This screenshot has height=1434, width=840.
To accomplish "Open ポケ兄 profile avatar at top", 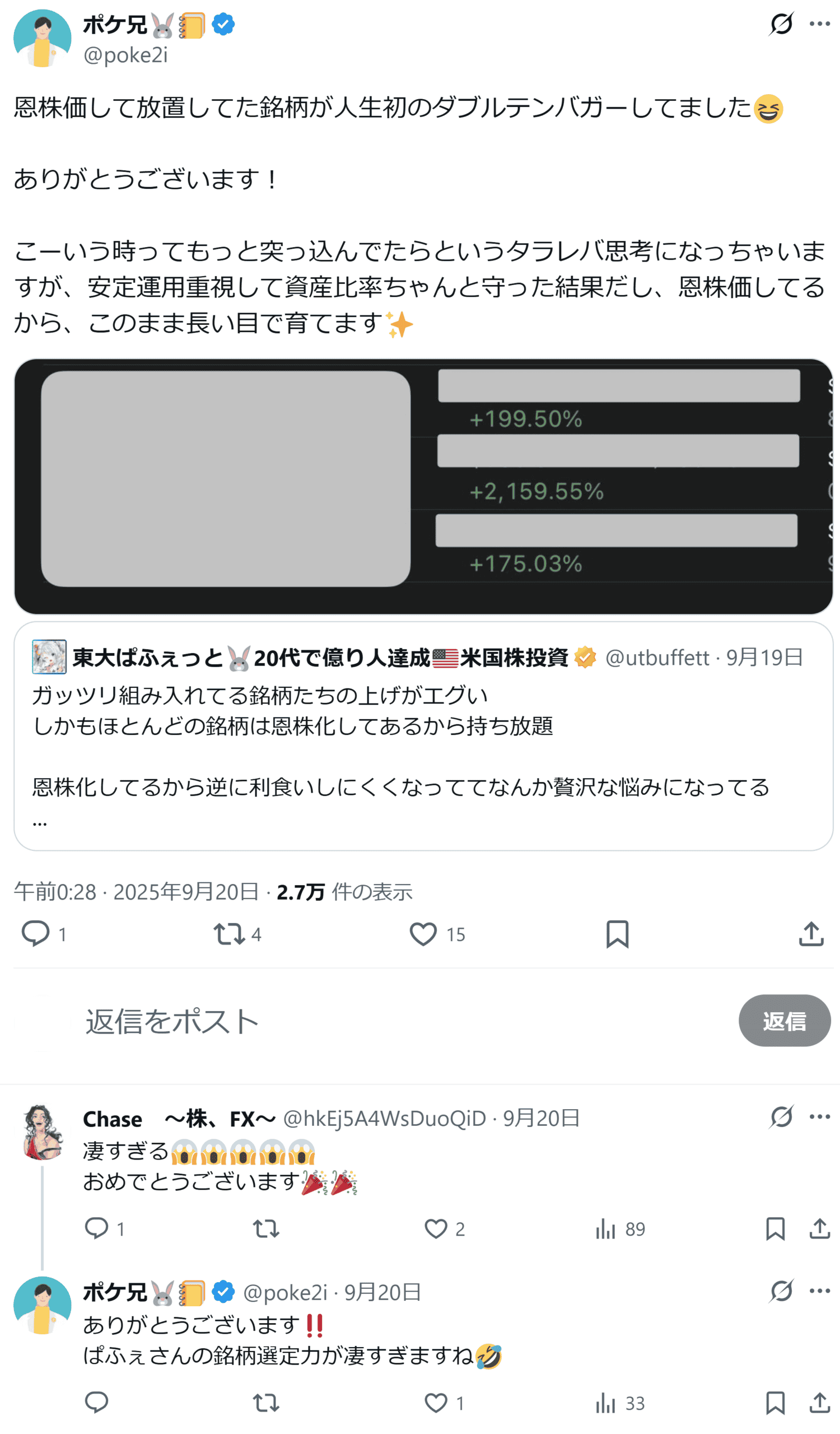I will 42,38.
